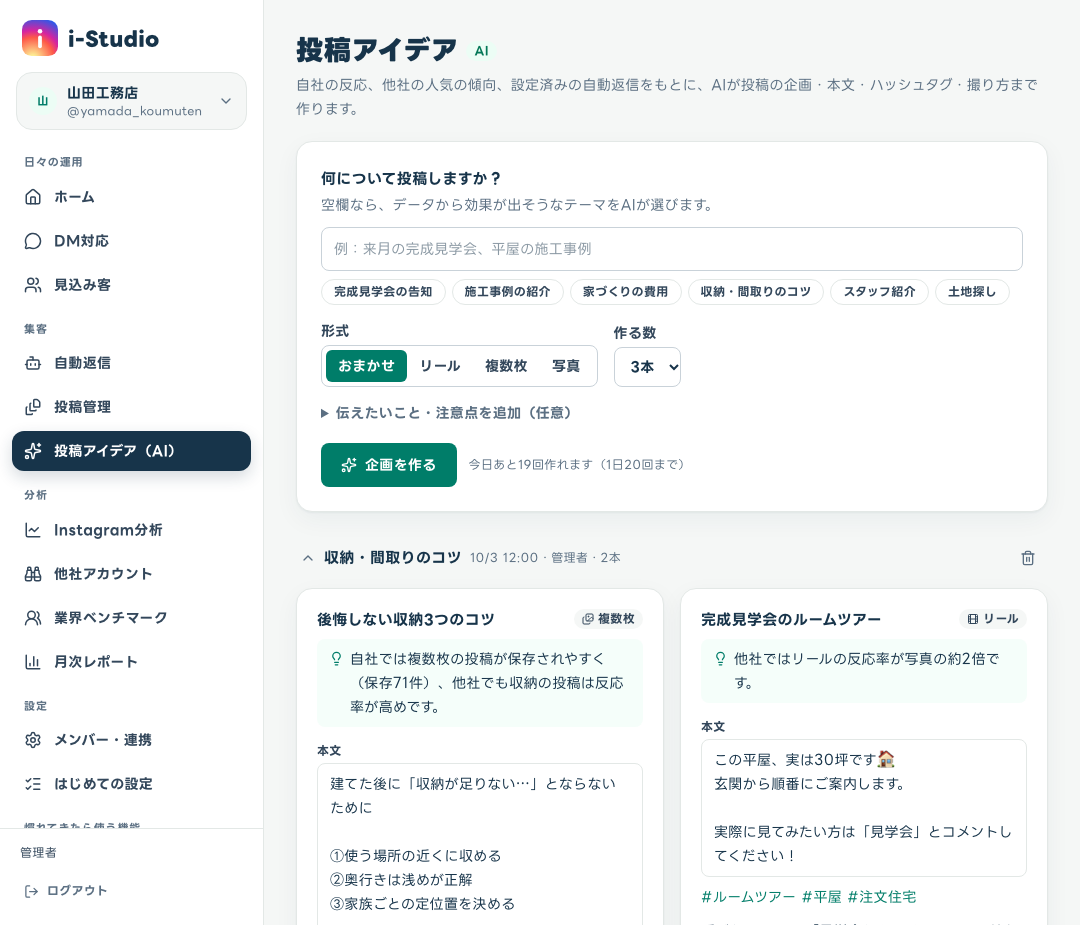Click the AI badge beside 投稿アイデア

pos(481,51)
